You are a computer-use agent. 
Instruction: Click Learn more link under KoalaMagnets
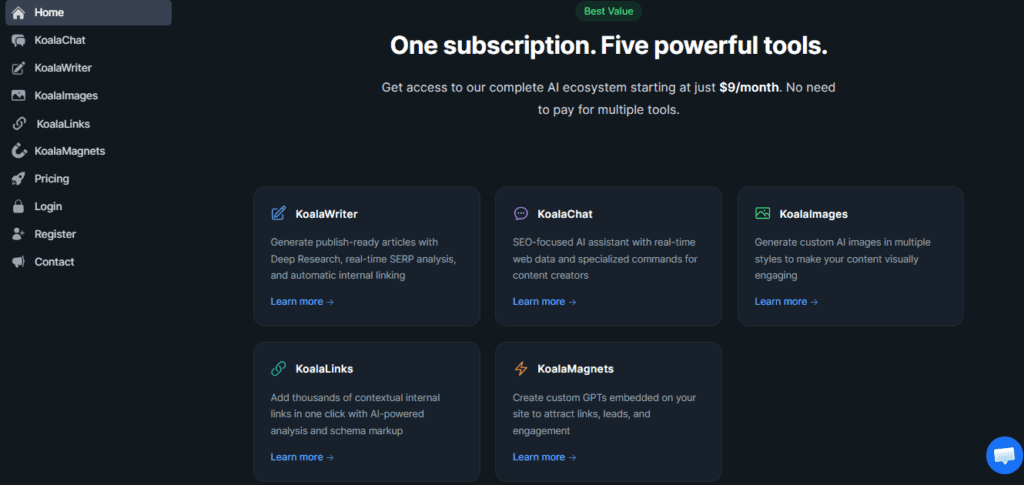[544, 457]
